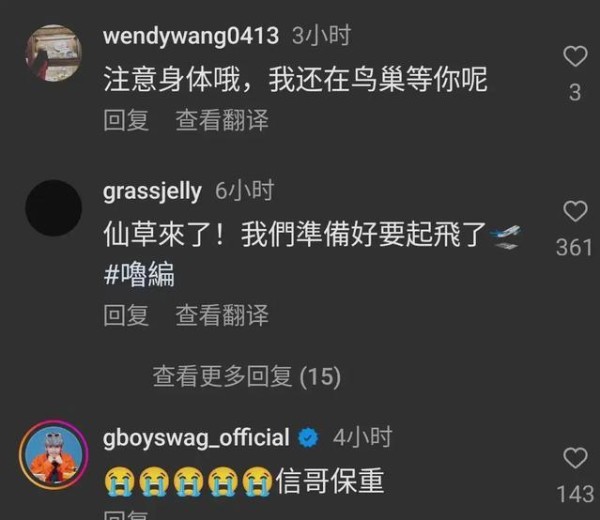600x520 pixels.
Task: View translation of wendywang0413's comment
Action: click(x=222, y=120)
